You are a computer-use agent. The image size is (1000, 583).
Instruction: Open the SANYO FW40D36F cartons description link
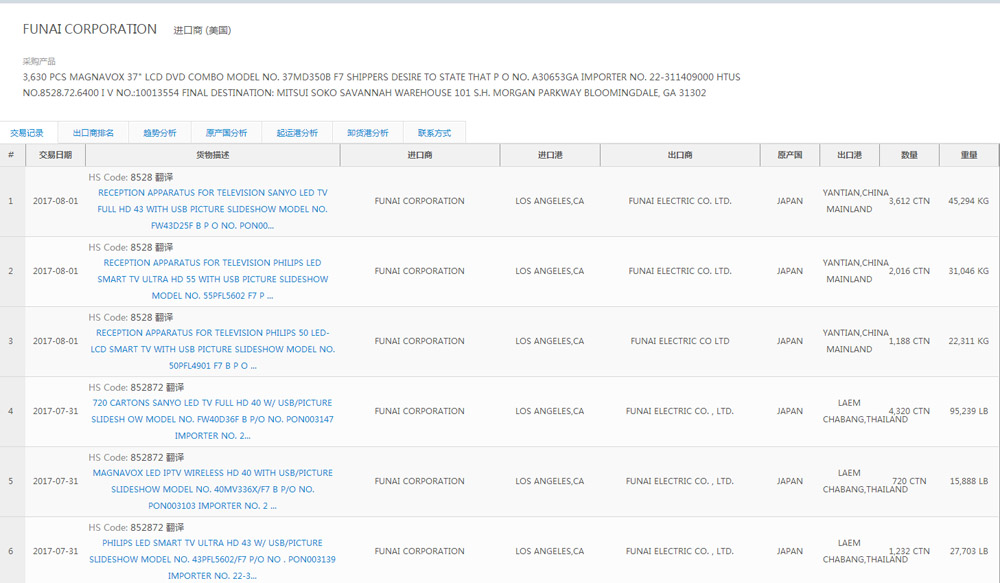(x=212, y=420)
